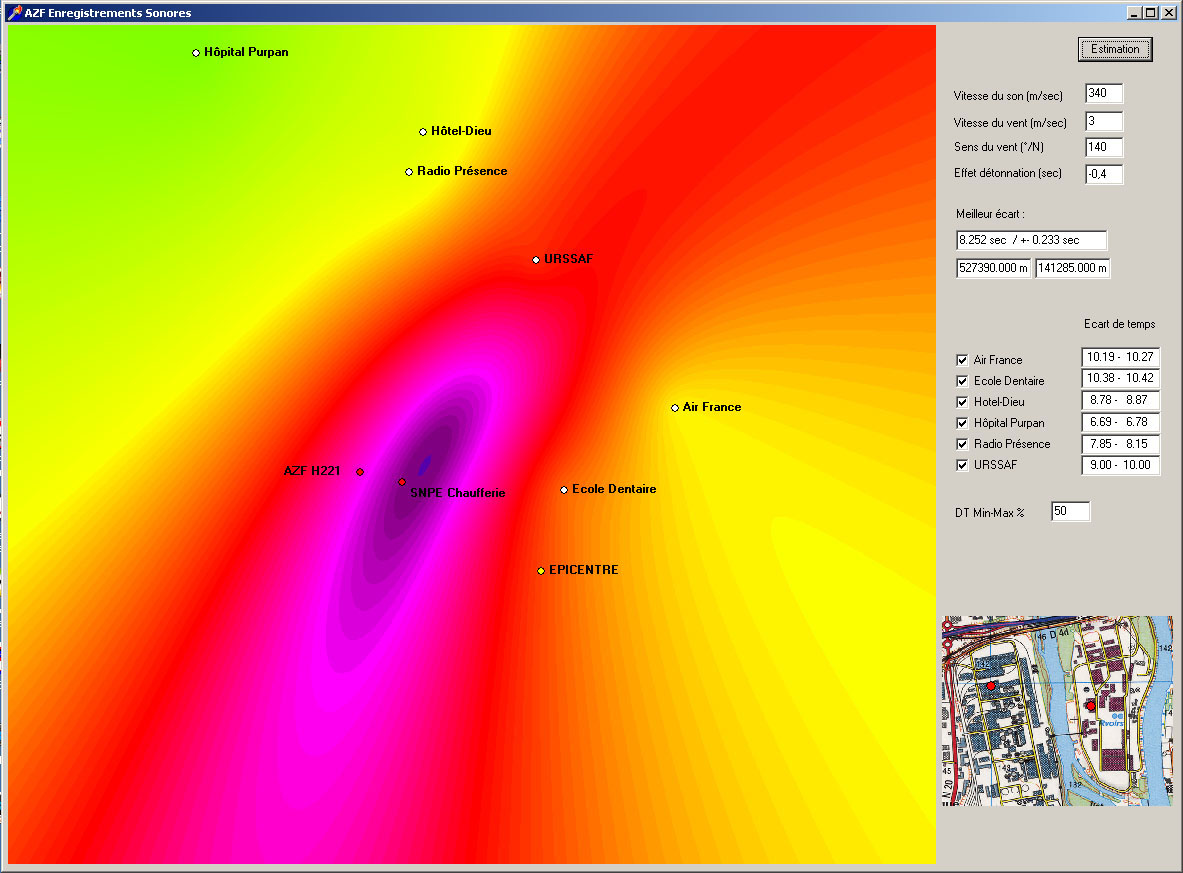Edit the Ecole Dentaire time range field
Viewport: 1183px width, 873px height.
[1120, 378]
